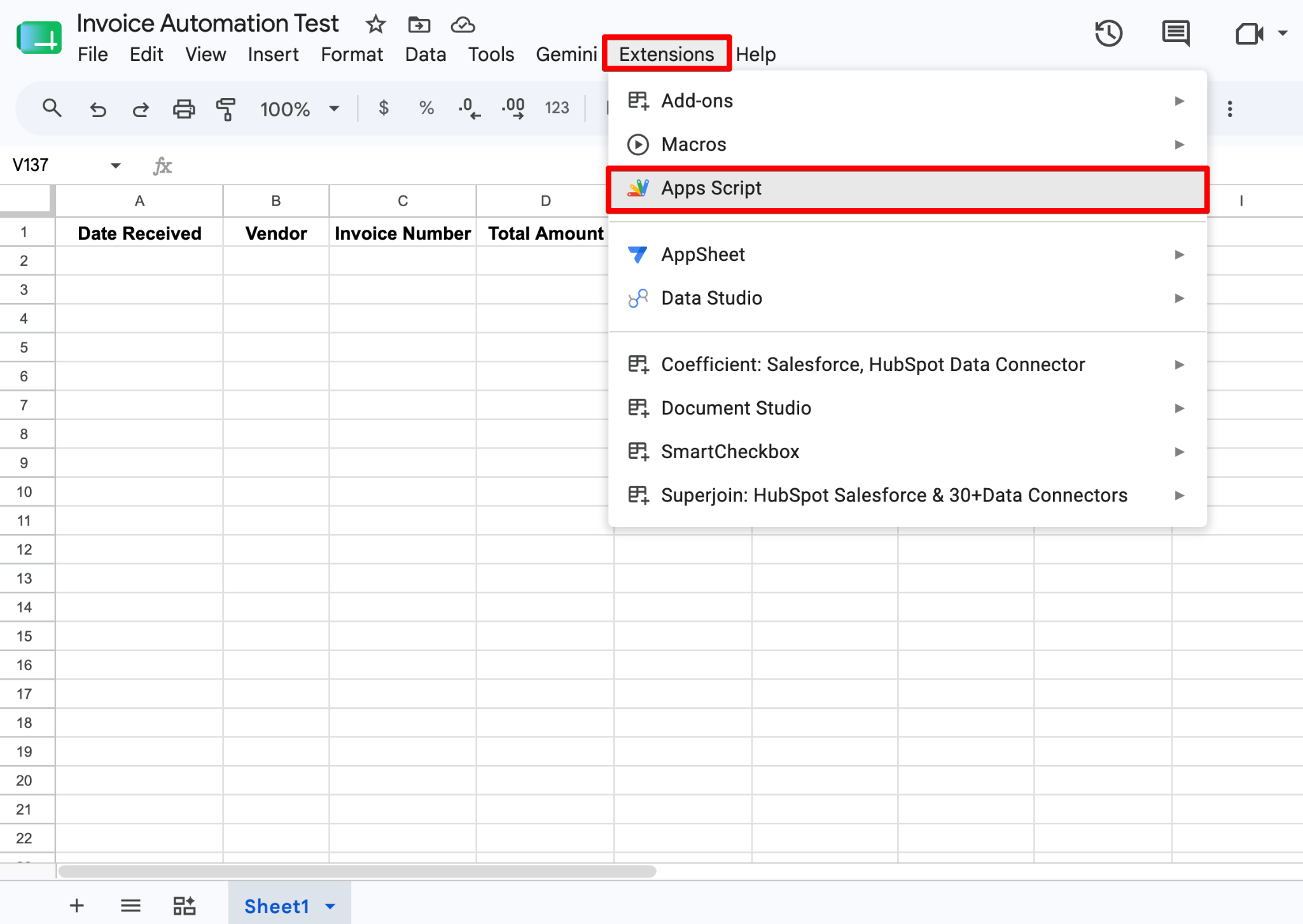Viewport: 1303px width, 924px height.
Task: Open the Help menu
Action: (x=756, y=55)
